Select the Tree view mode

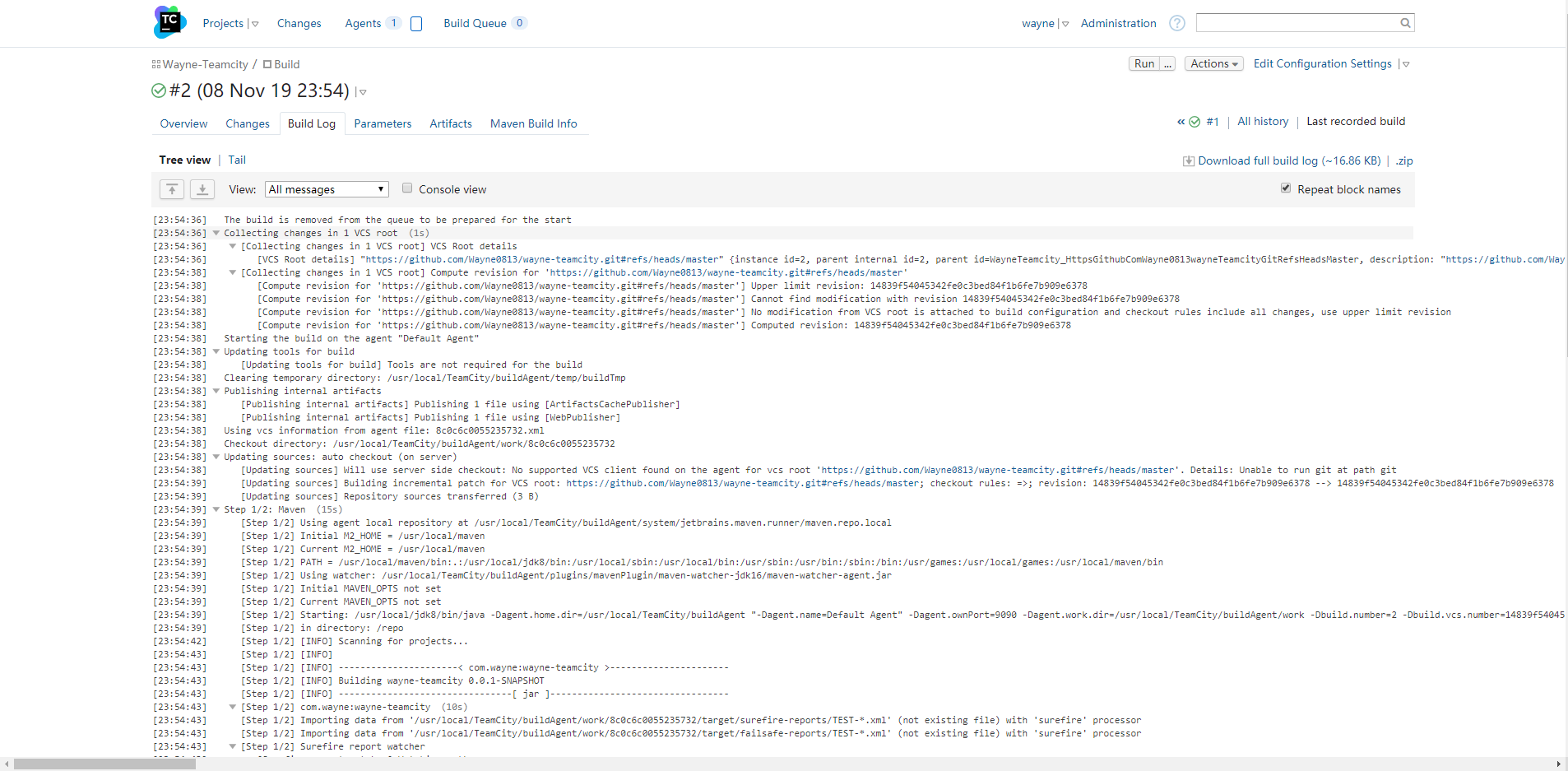(184, 160)
